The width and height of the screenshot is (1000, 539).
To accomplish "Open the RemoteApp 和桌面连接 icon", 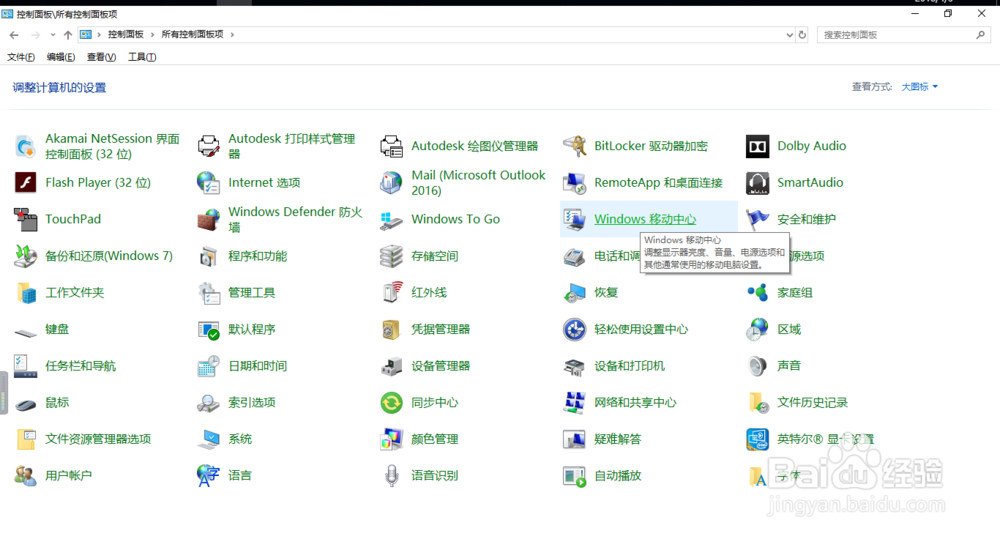I will (x=575, y=182).
